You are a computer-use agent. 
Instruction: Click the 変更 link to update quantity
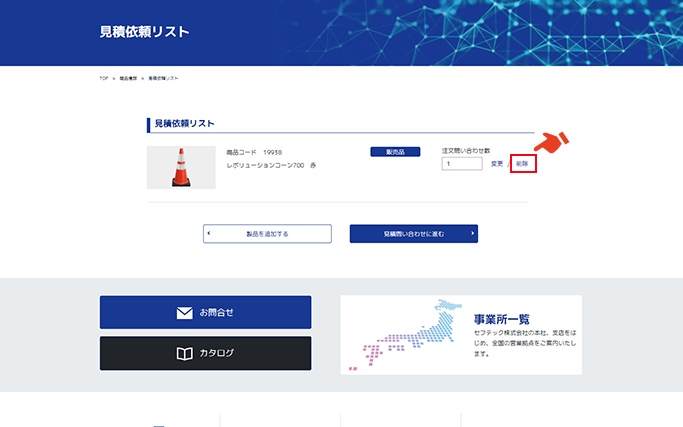pos(497,164)
